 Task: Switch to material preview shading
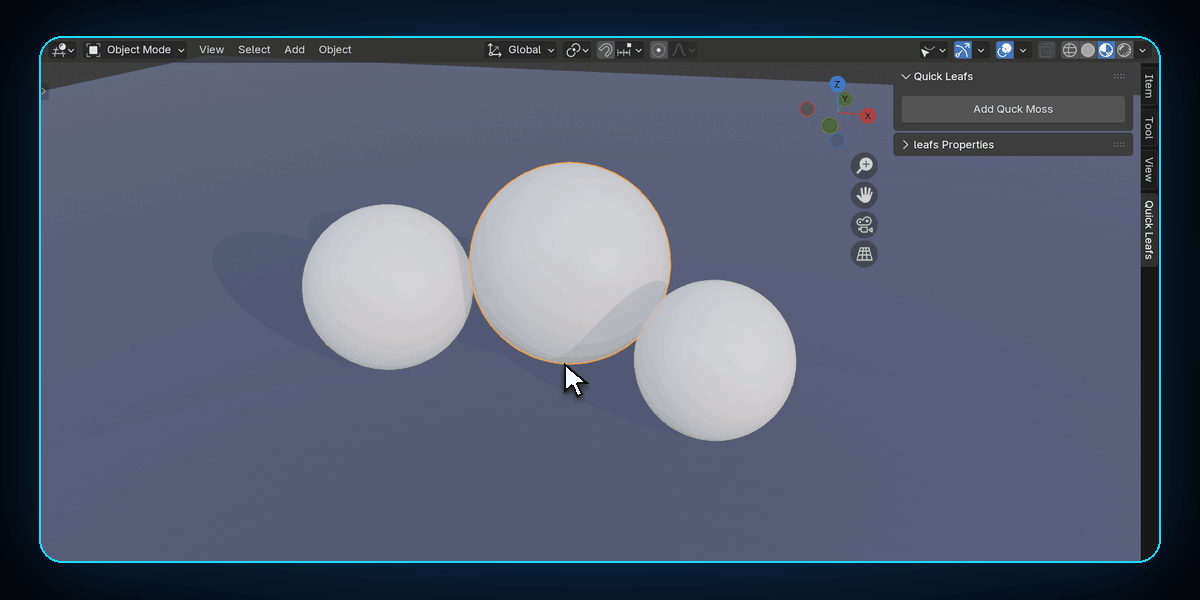pos(1106,50)
